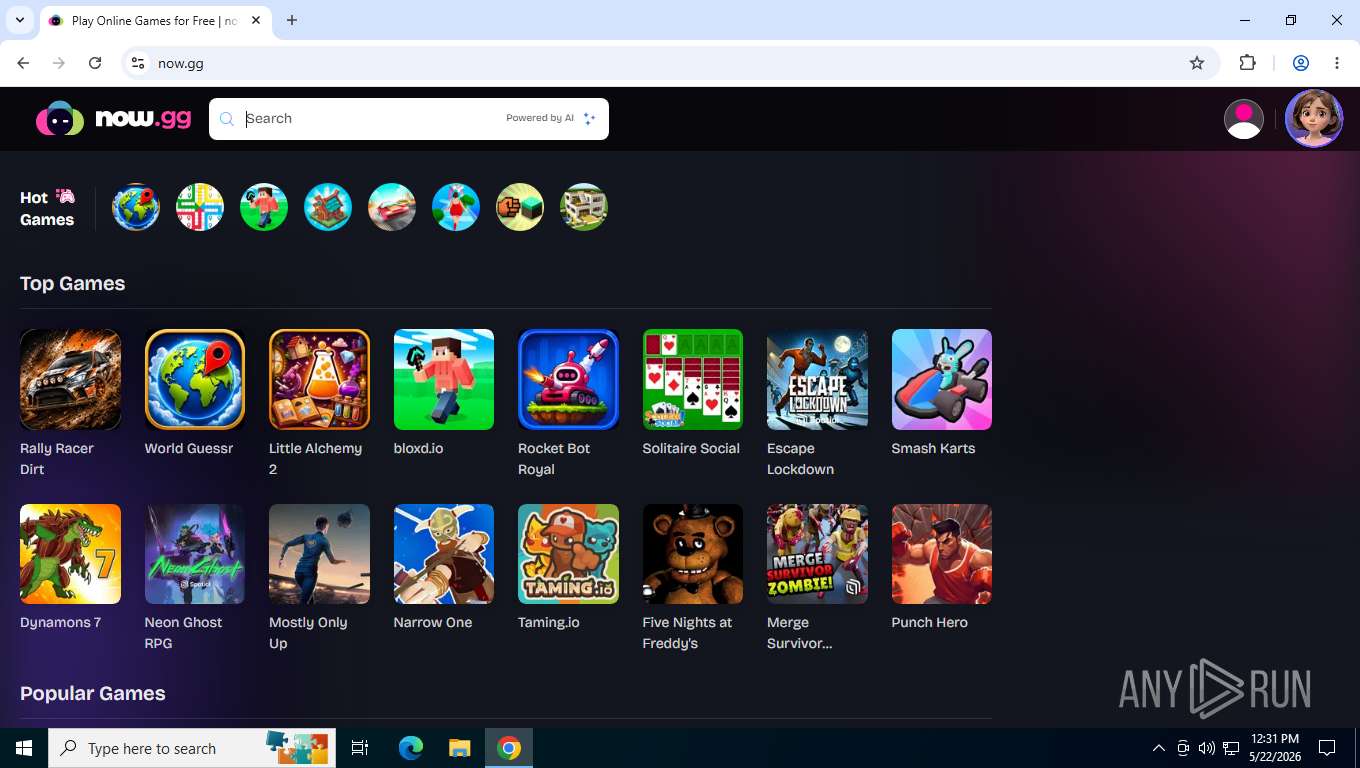The width and height of the screenshot is (1360, 768).
Task: Open the now.gg logo home link
Action: tap(113, 119)
